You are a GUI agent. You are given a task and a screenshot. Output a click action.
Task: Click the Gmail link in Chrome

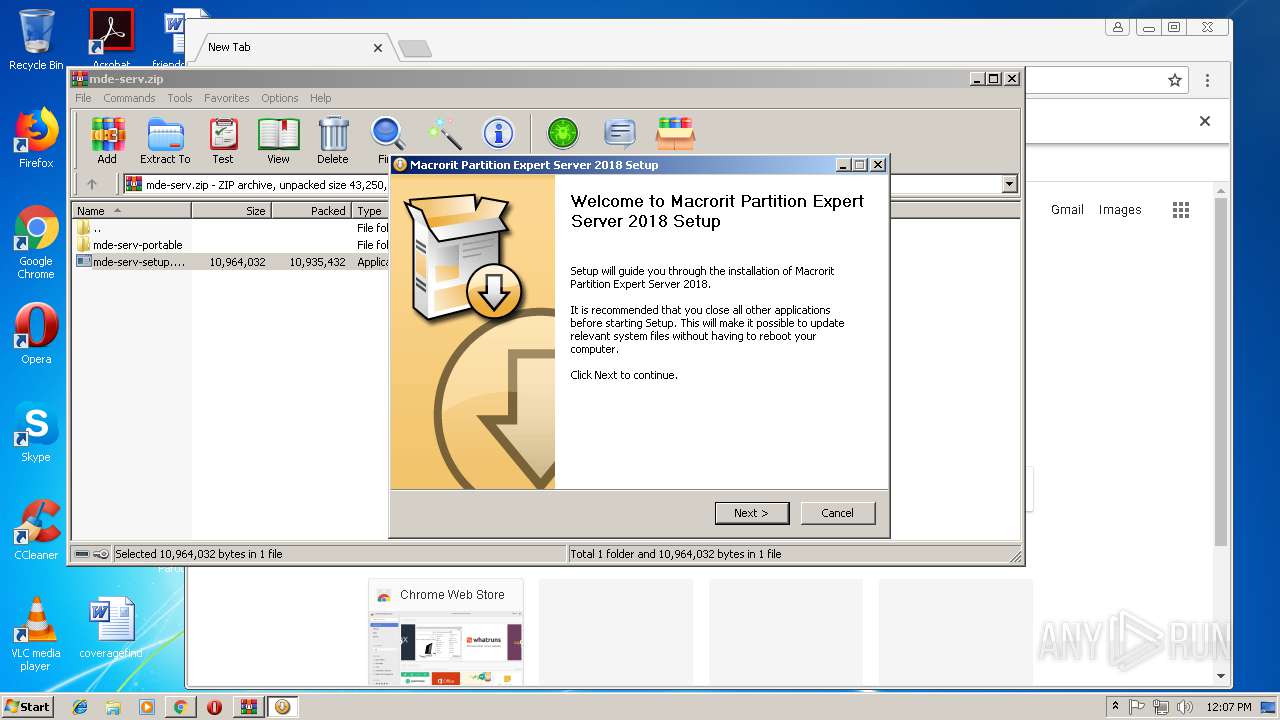click(1067, 210)
